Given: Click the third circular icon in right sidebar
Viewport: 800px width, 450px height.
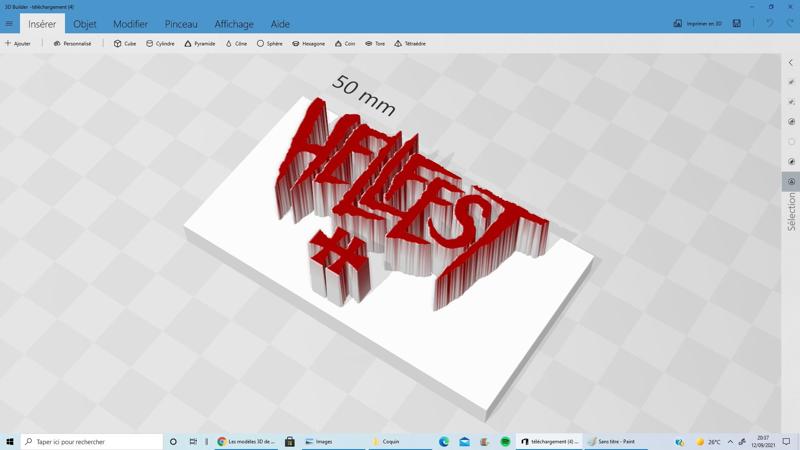Looking at the screenshot, I should pyautogui.click(x=791, y=122).
